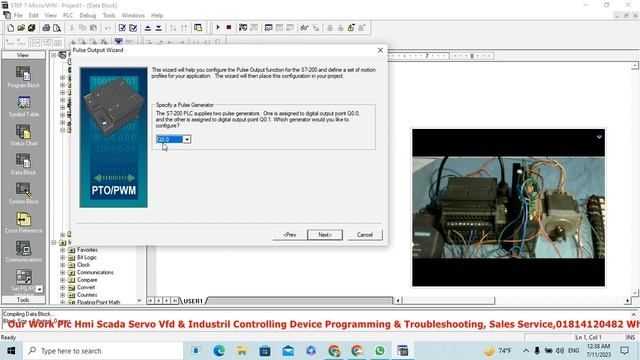Close the Pulse Output Wizard dialog
The image size is (640, 360).
tap(380, 50)
